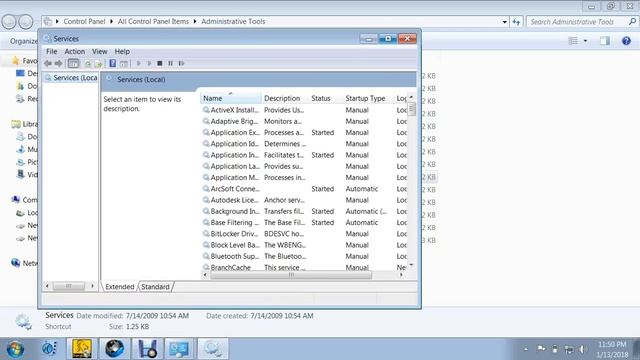Toggle the Show/Hide Action Pane toolbar icon
This screenshot has height=360, width=640.
pos(124,64)
